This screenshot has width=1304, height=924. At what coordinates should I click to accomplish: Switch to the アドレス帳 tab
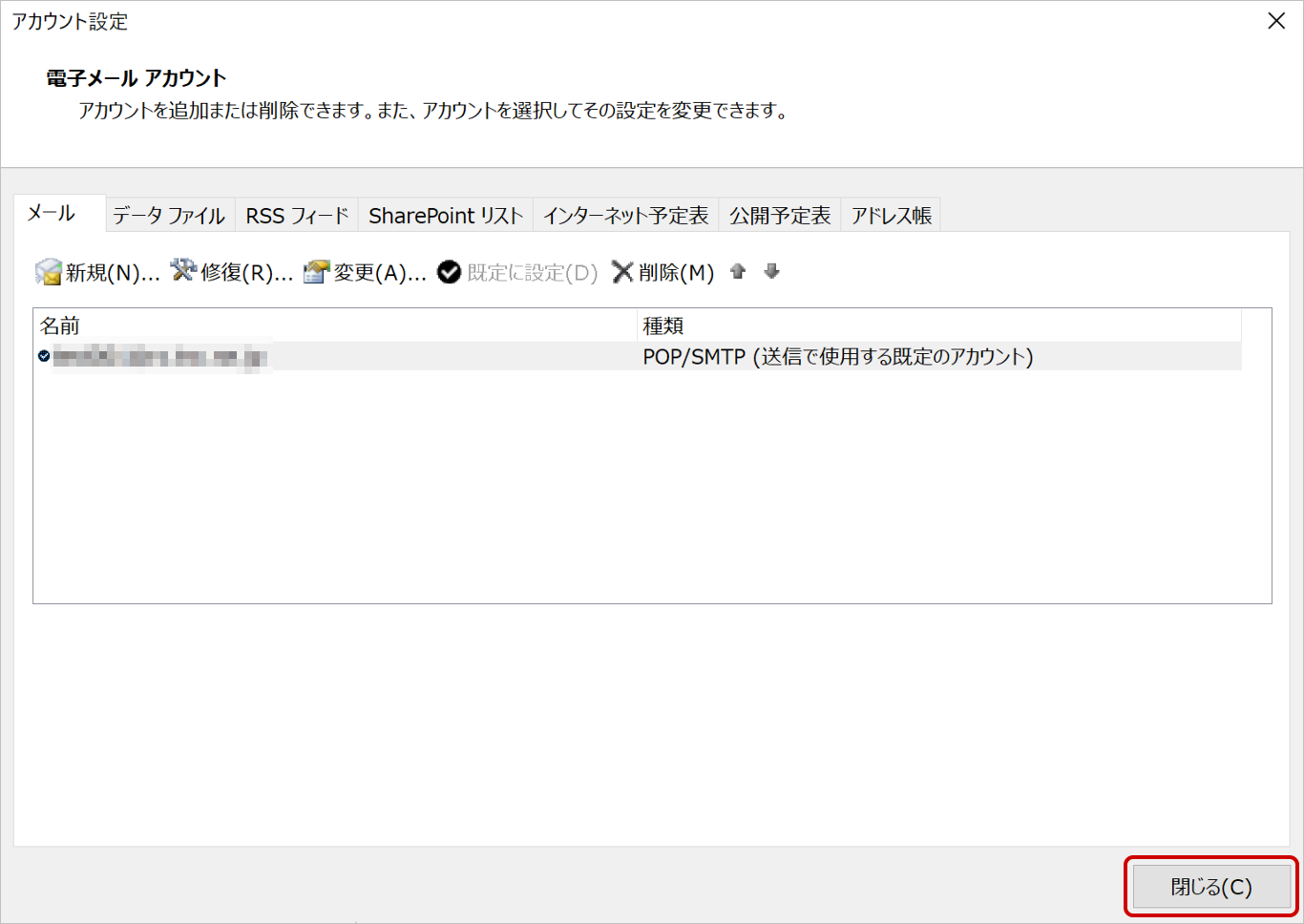[x=891, y=216]
